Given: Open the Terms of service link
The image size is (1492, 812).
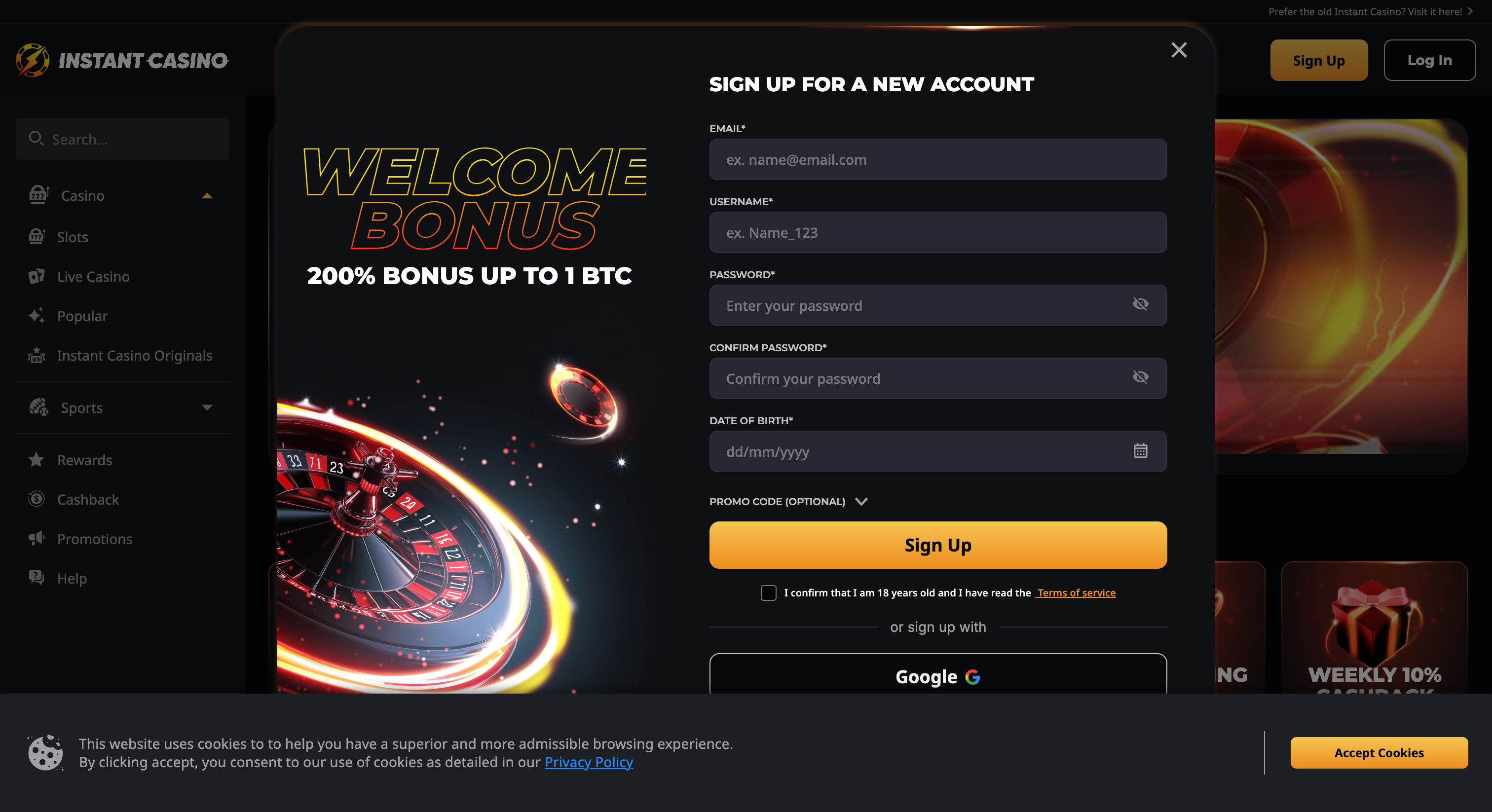Looking at the screenshot, I should pos(1076,592).
